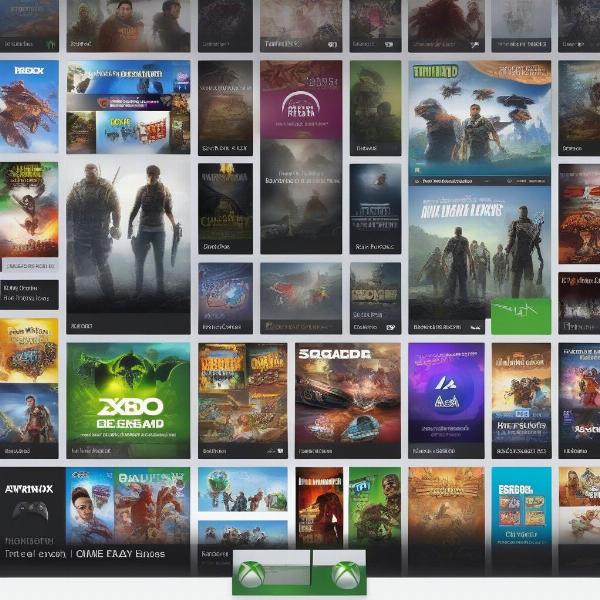600x600 pixels.
Task: Select the green forest tile right of the magenta tile
Action: coord(375,108)
